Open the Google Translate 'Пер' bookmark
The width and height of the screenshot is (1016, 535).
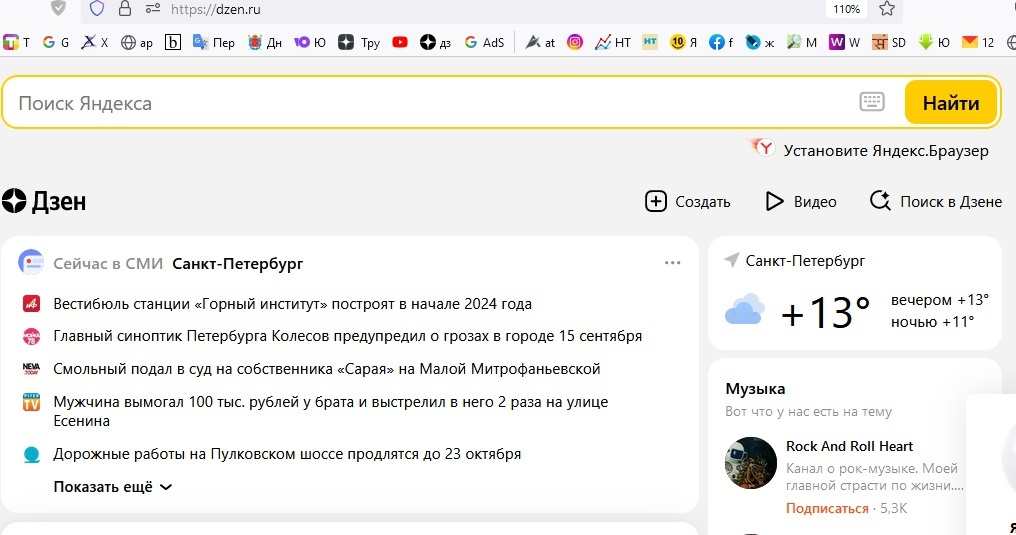pyautogui.click(x=214, y=42)
